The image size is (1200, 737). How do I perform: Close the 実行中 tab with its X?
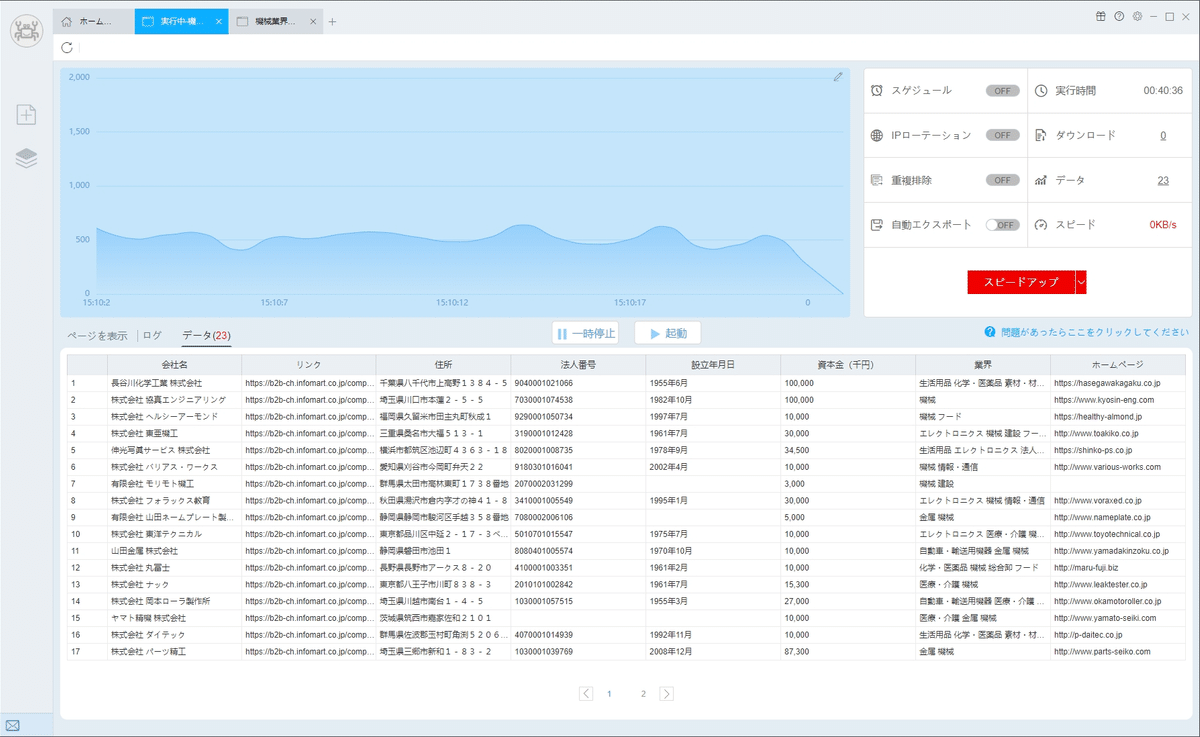tap(219, 21)
